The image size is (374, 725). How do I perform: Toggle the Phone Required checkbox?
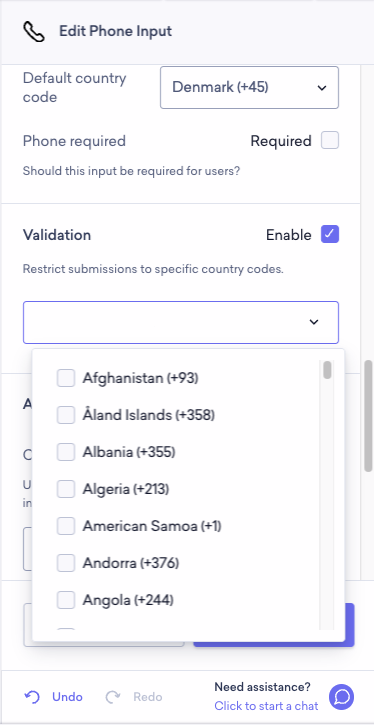coord(330,140)
